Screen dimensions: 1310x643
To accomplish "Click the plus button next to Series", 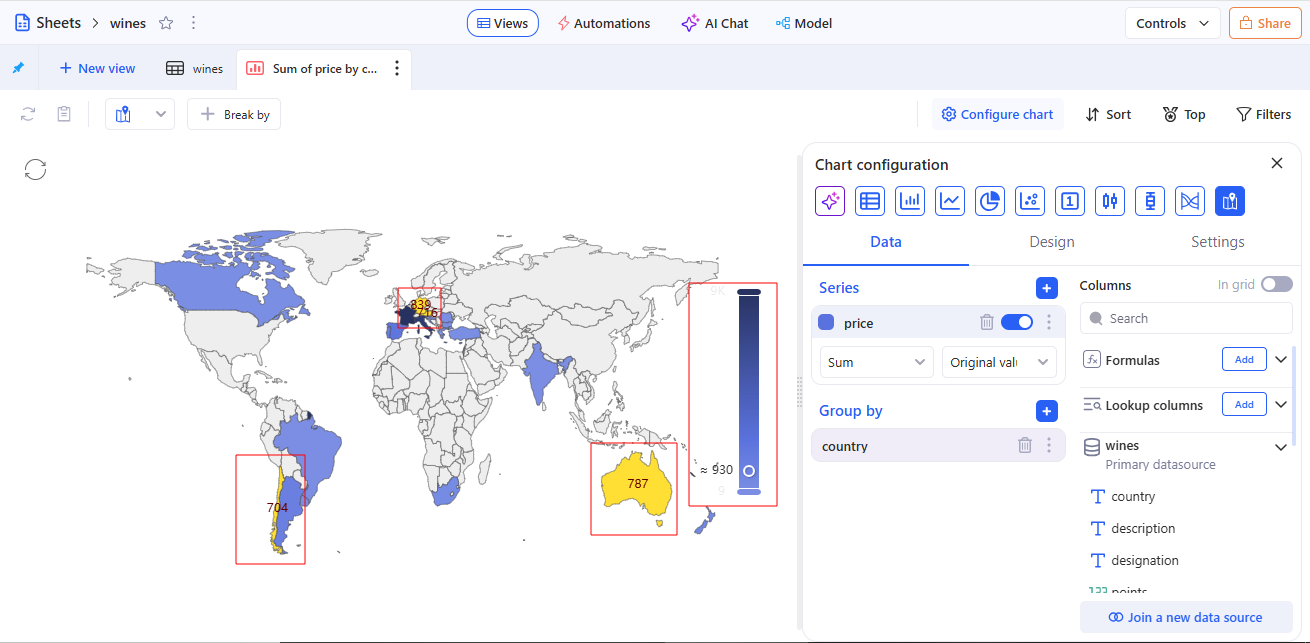I will 1047,288.
